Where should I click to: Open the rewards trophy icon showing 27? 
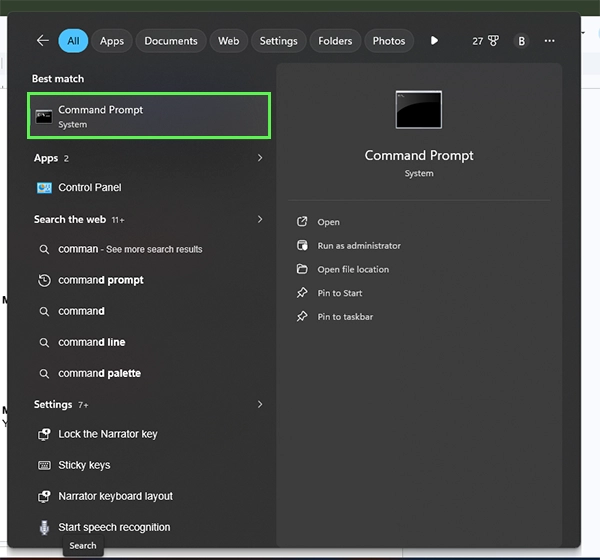(x=485, y=41)
